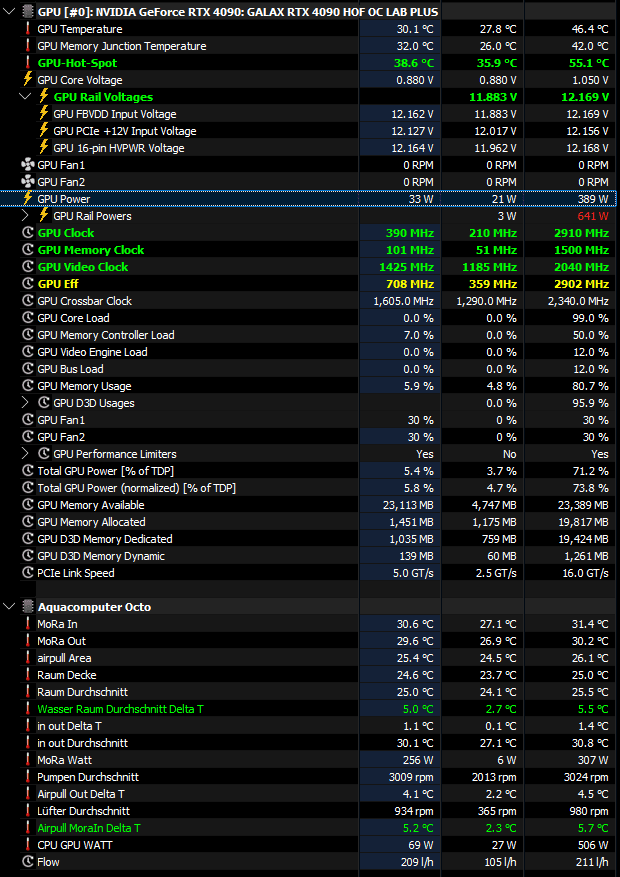Click the chip icon beside Aquacomputer Octo
Image resolution: width=620 pixels, height=877 pixels.
27,606
